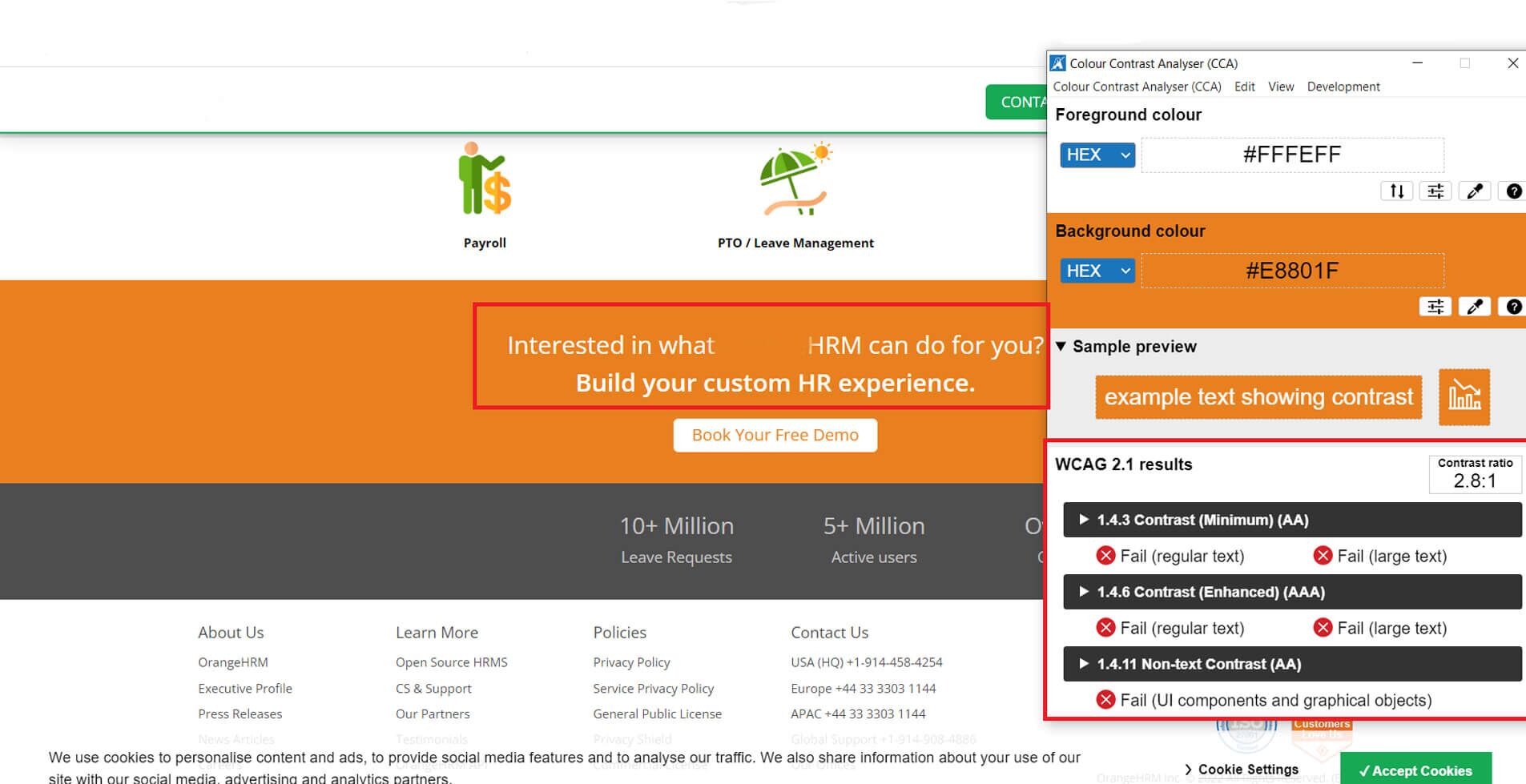This screenshot has width=1526, height=784.
Task: Open the Development menu
Action: [1343, 86]
